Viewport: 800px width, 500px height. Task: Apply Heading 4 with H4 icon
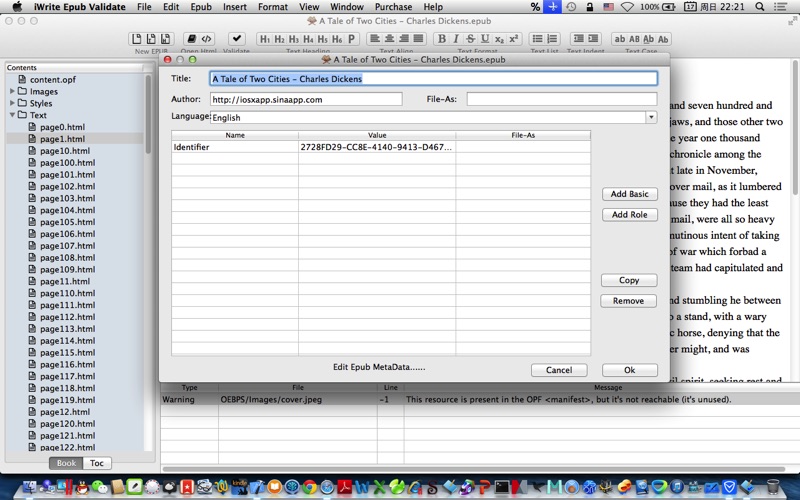[x=308, y=39]
